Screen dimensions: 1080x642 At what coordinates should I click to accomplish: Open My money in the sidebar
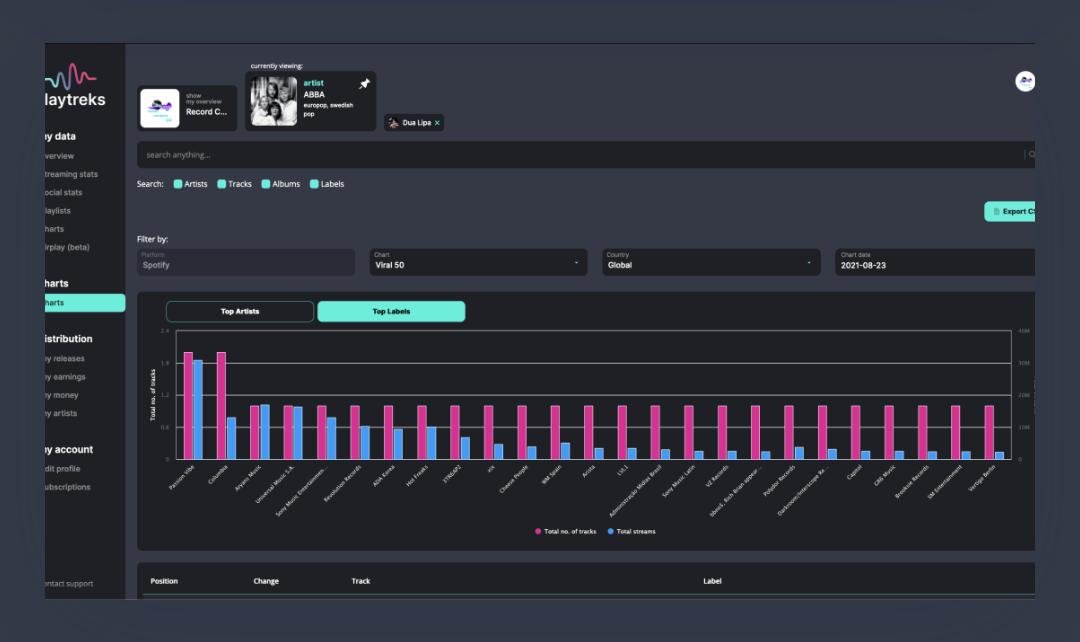62,395
